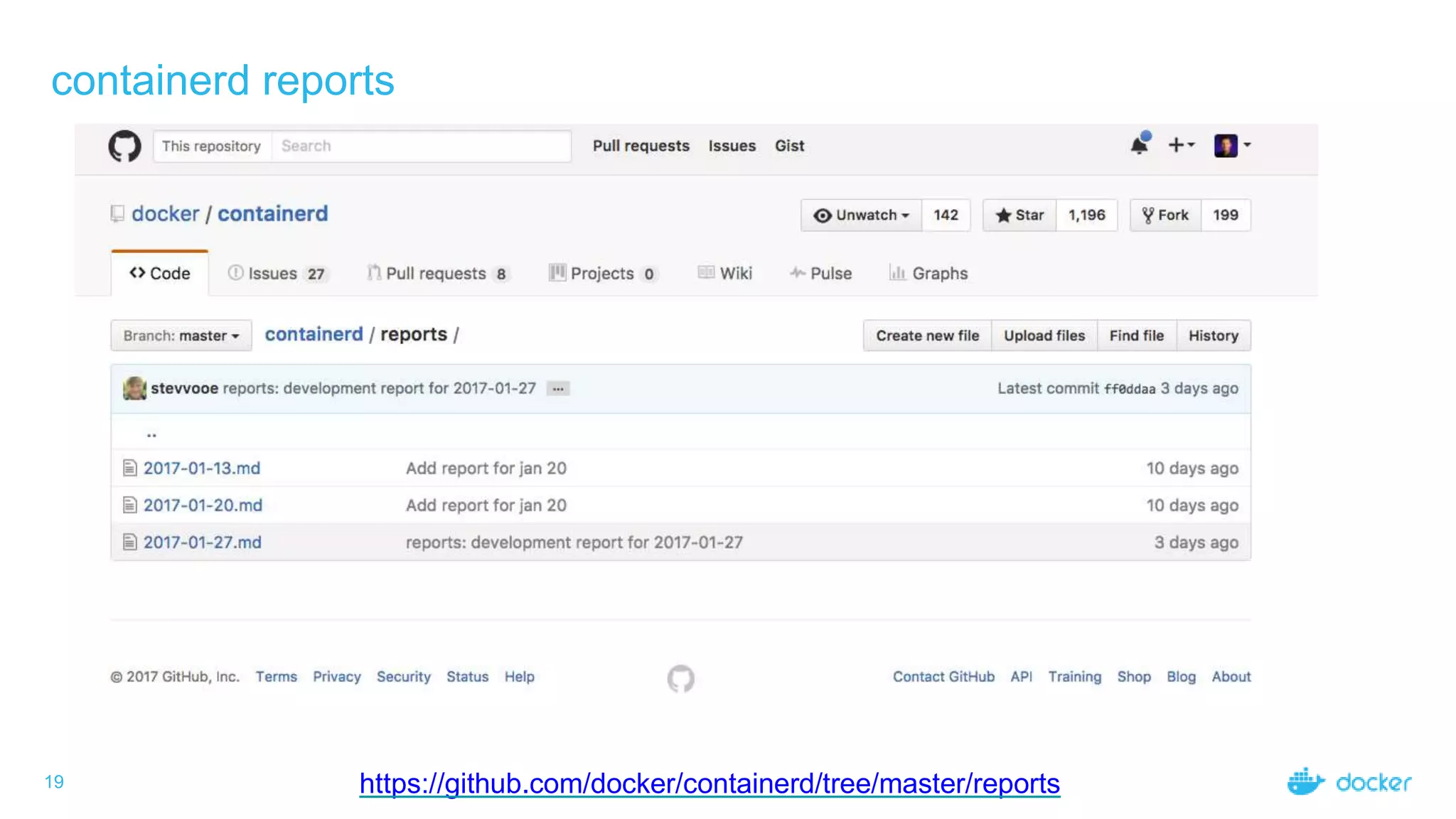Fork the repository with Fork button
The height and width of the screenshot is (819, 1456).
point(1165,215)
